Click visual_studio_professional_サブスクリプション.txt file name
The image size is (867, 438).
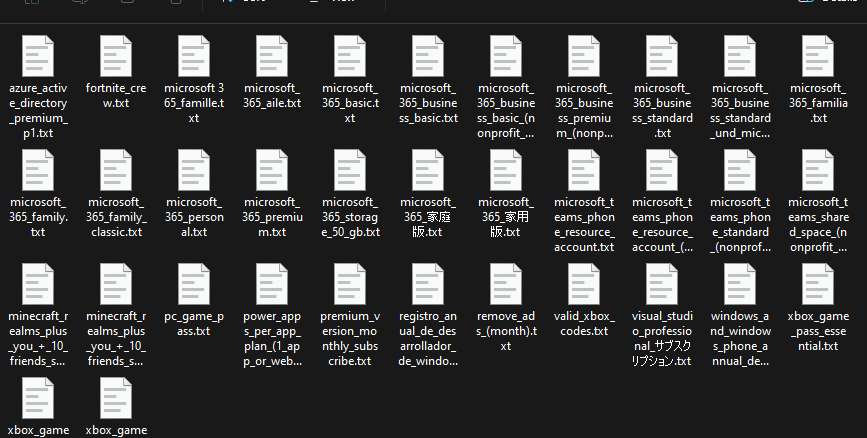click(x=662, y=338)
